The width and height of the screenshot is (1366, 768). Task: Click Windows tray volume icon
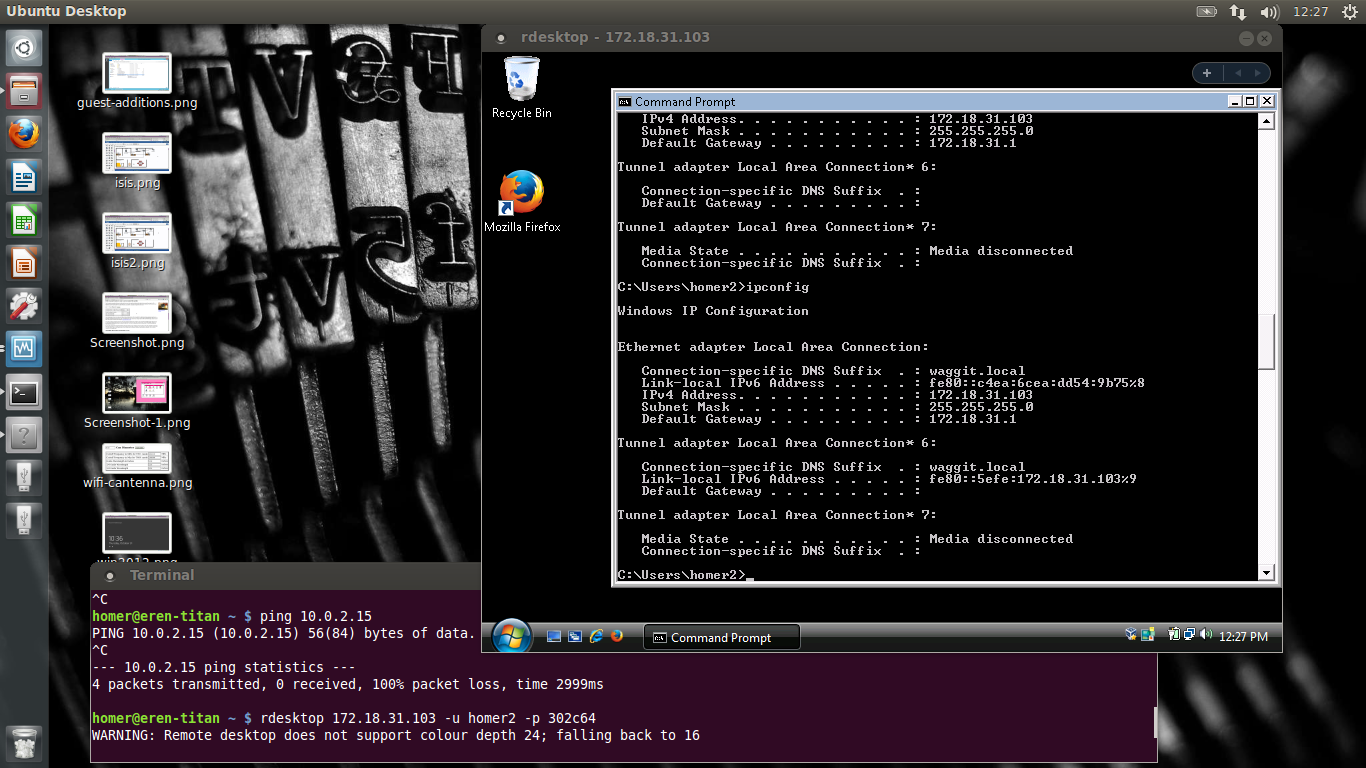(x=1206, y=635)
